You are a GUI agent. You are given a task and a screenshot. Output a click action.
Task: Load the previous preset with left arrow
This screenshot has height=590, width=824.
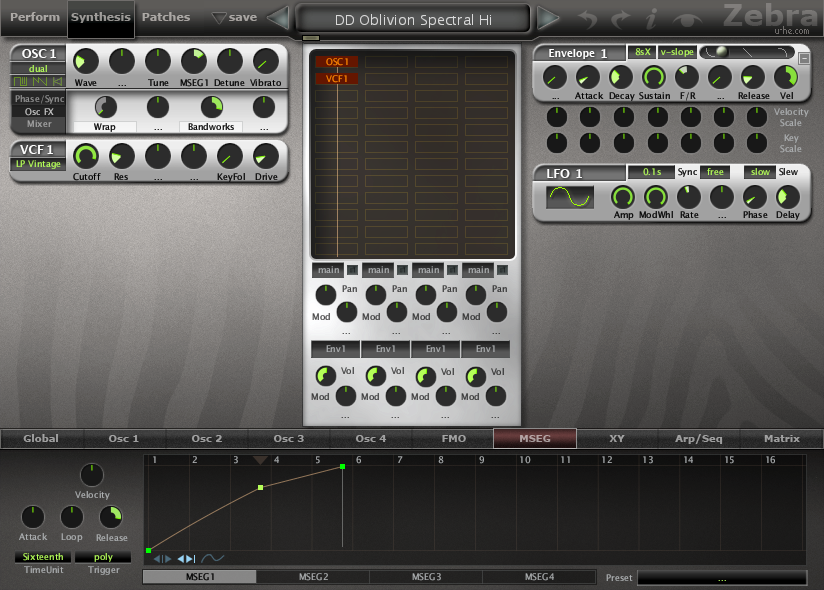[279, 18]
